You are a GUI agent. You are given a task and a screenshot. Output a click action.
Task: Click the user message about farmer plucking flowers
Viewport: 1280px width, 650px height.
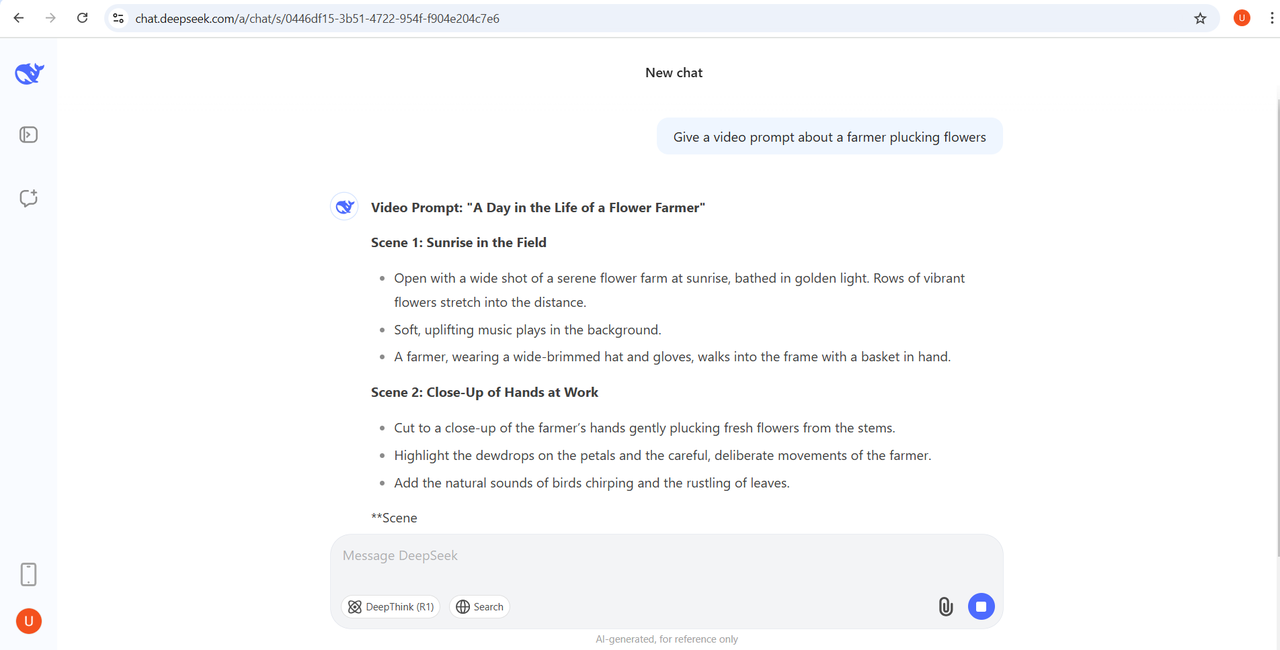click(x=830, y=137)
